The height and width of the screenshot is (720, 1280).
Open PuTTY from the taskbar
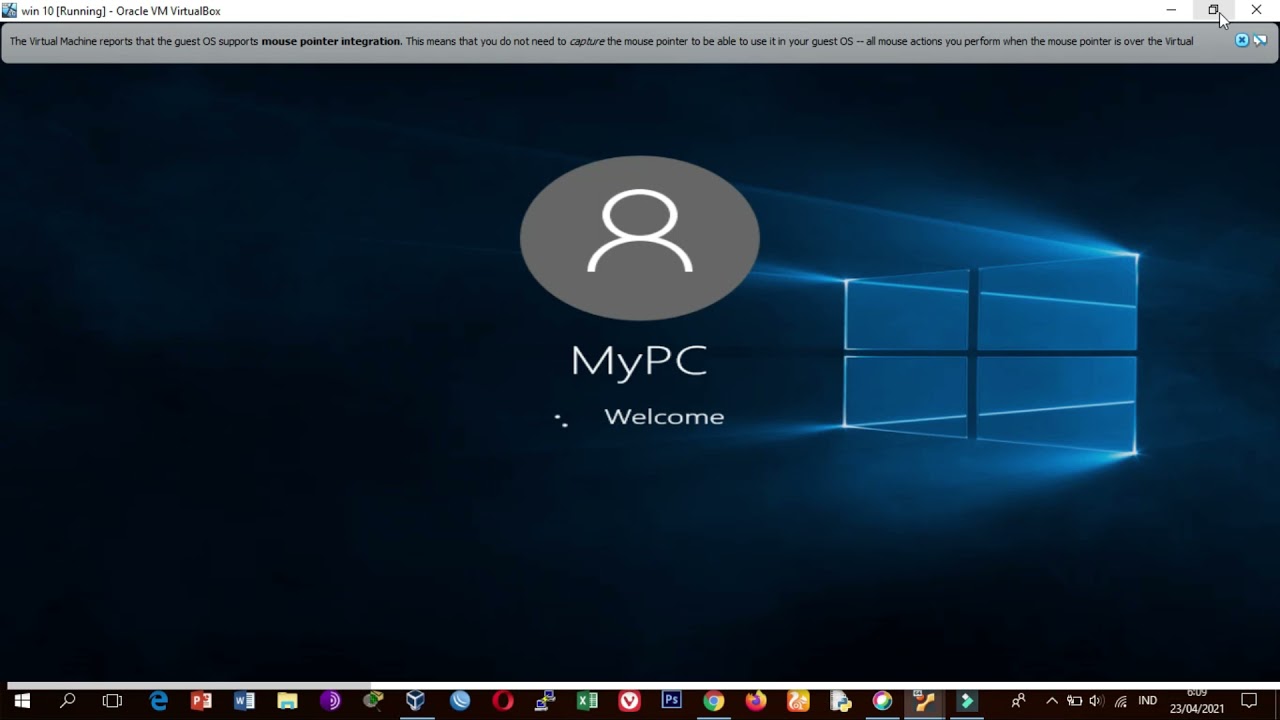pyautogui.click(x=545, y=701)
